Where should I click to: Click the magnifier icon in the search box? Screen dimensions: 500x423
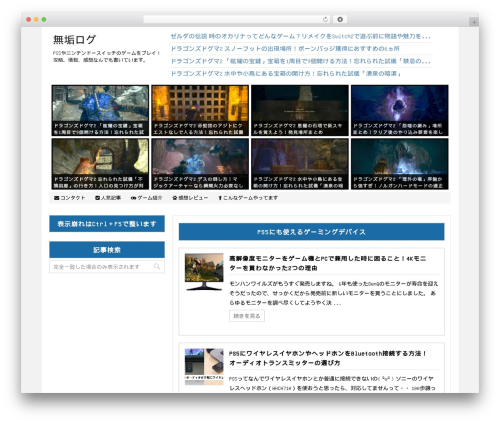tap(157, 266)
